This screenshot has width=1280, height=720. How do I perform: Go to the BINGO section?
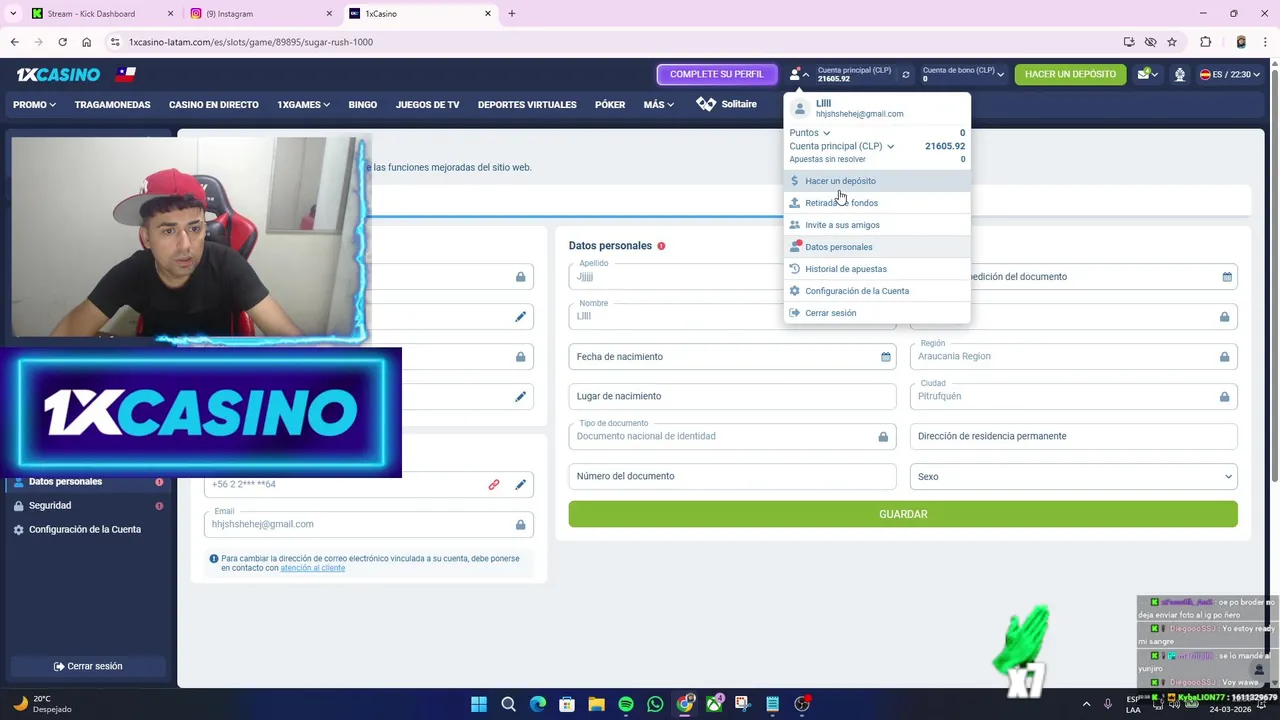pyautogui.click(x=362, y=104)
